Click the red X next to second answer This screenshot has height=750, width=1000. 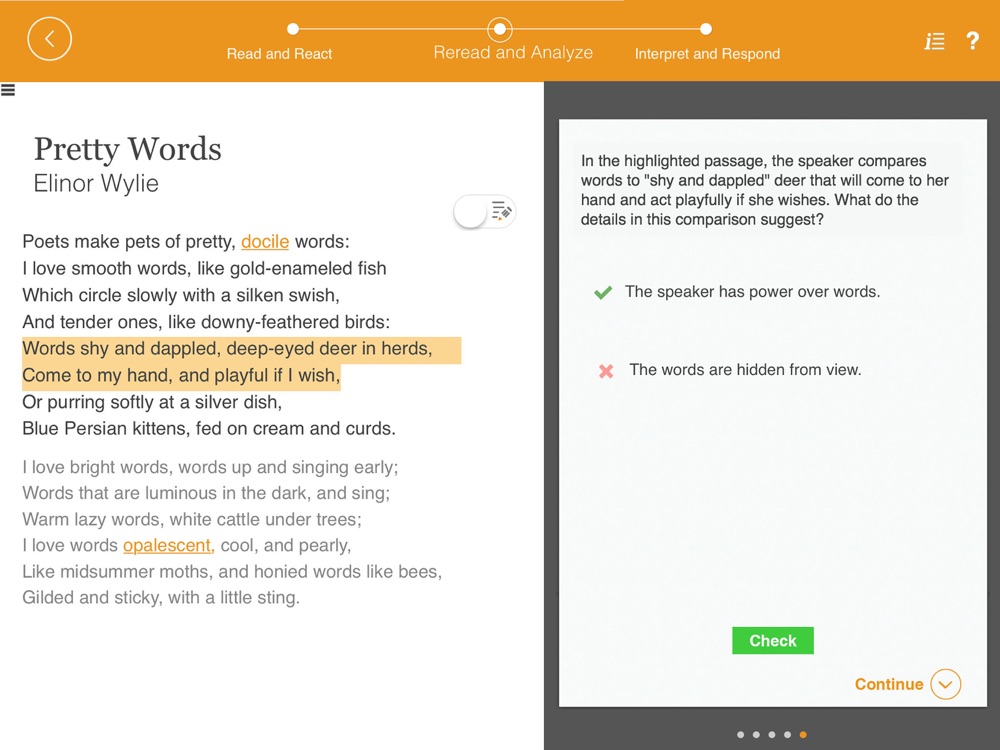(x=606, y=371)
